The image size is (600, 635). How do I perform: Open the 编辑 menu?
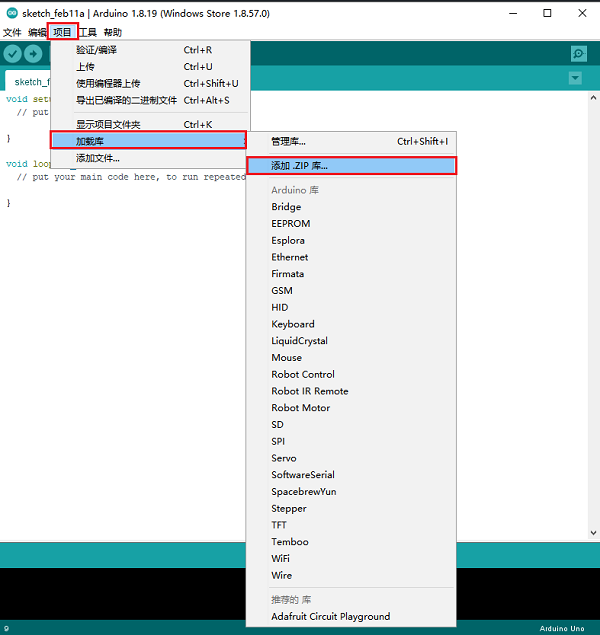click(x=37, y=32)
